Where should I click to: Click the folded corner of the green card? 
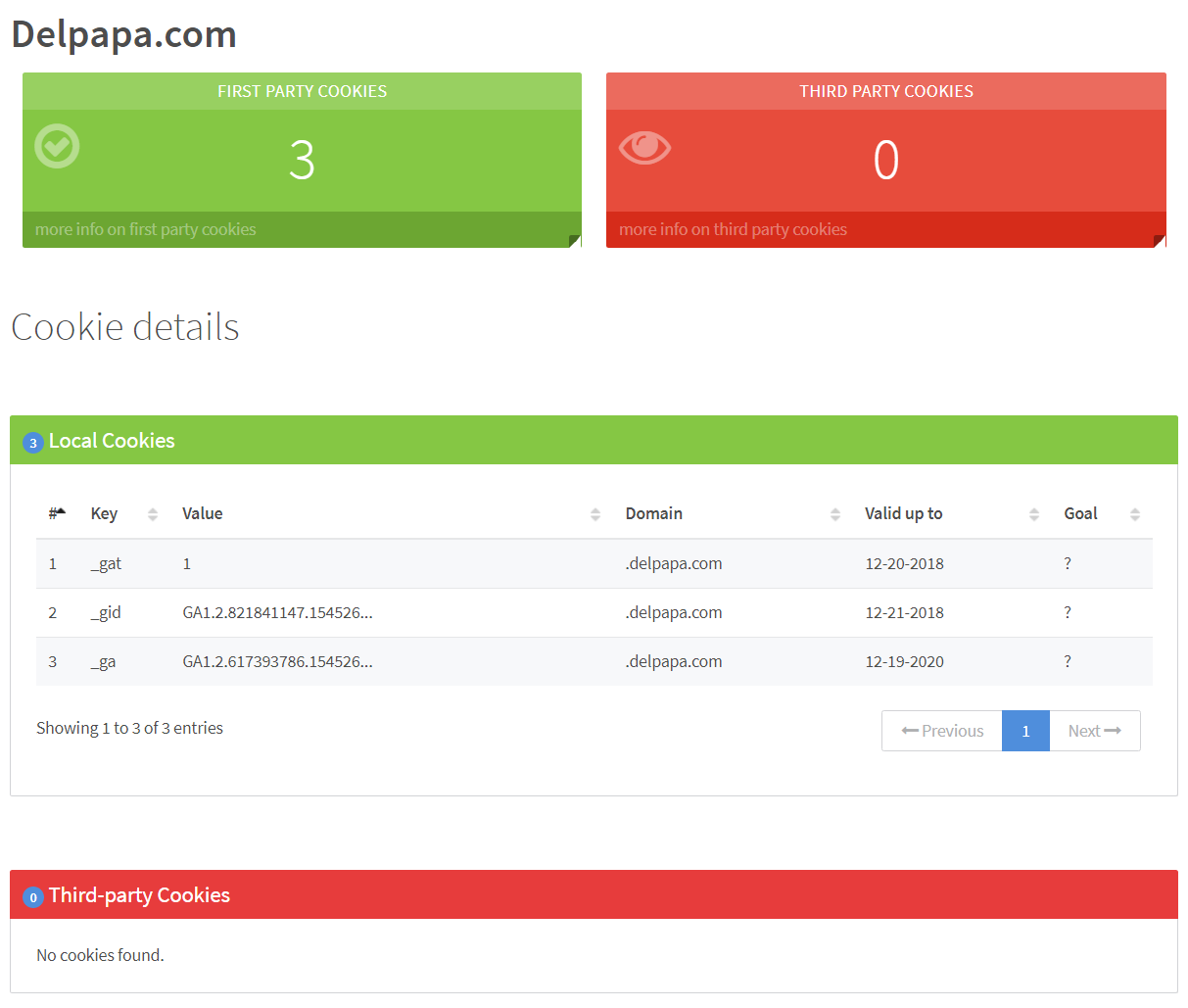coord(575,241)
